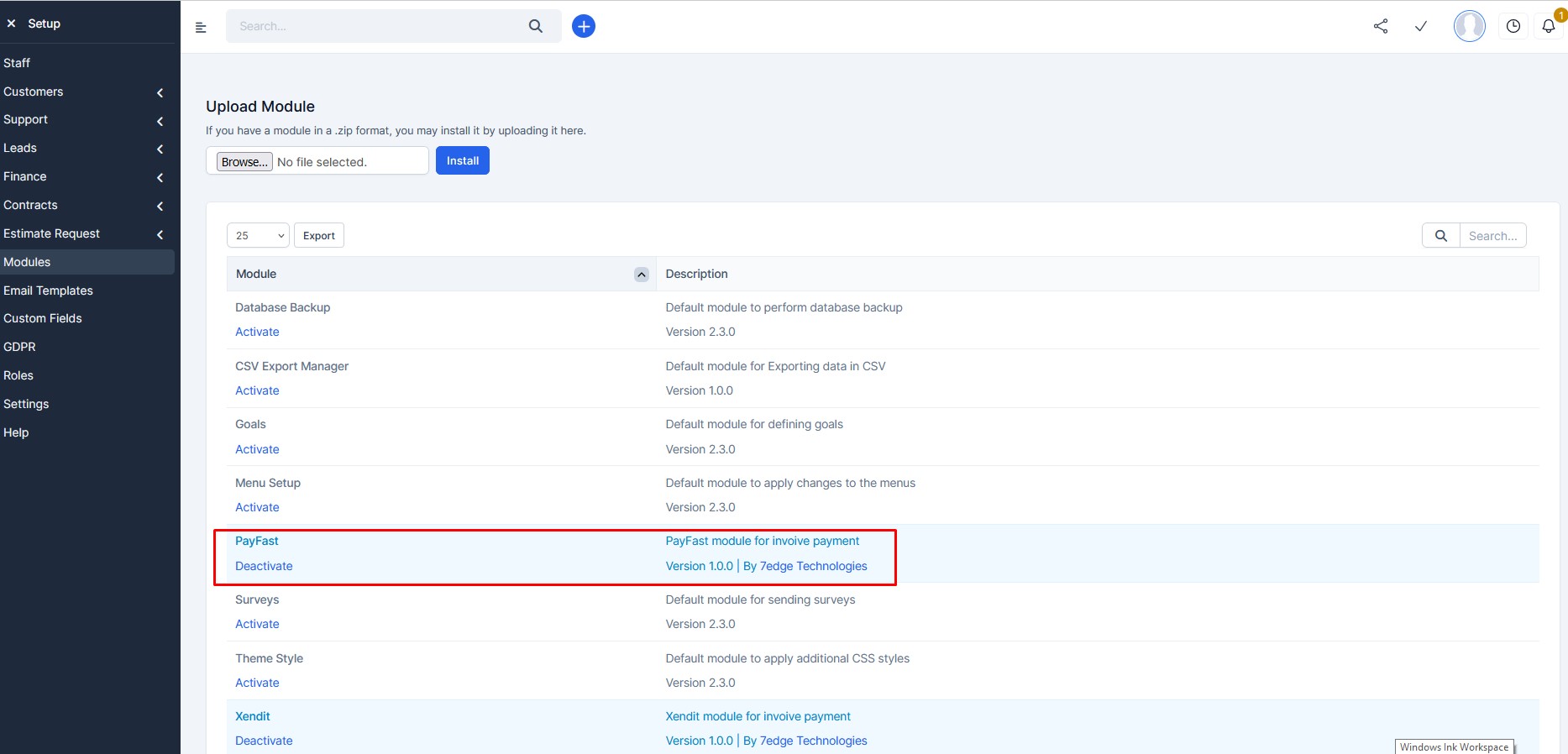This screenshot has width=1568, height=754.
Task: Activate the Database Backup module
Action: point(257,332)
